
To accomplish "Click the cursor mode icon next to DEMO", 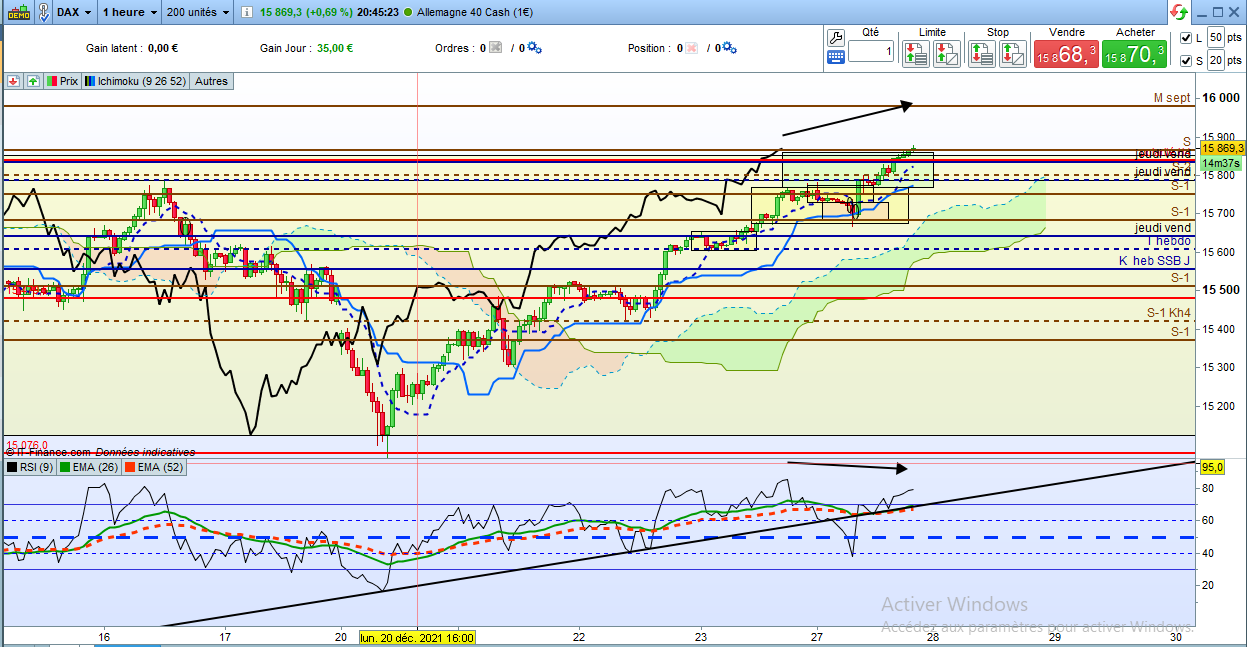I will pyautogui.click(x=45, y=12).
